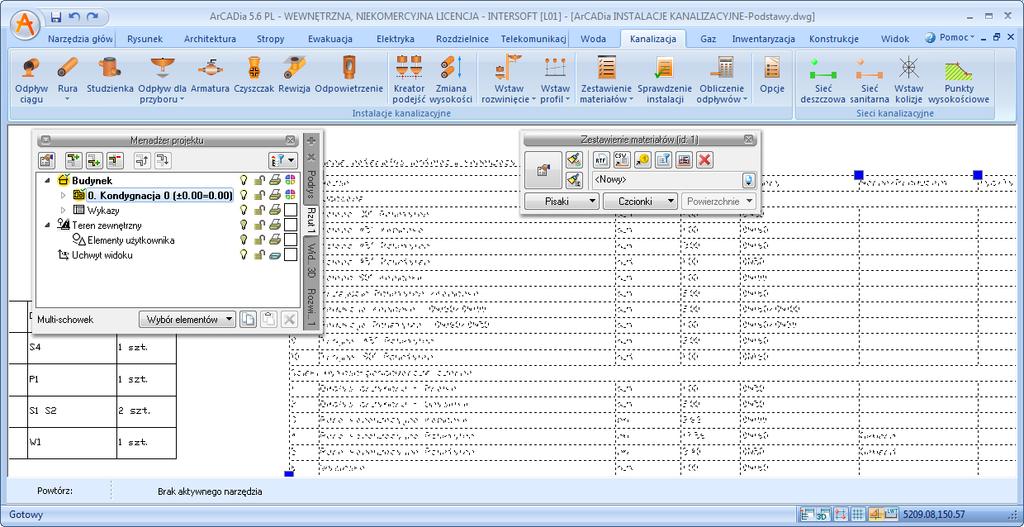Select the Czyszczak tool

(253, 75)
